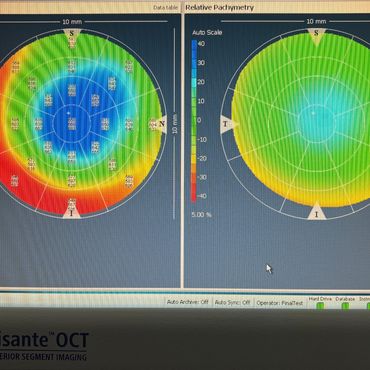The width and height of the screenshot is (370, 370).
Task: Click the horizontal 10 mm label above left map
Action: point(72,22)
